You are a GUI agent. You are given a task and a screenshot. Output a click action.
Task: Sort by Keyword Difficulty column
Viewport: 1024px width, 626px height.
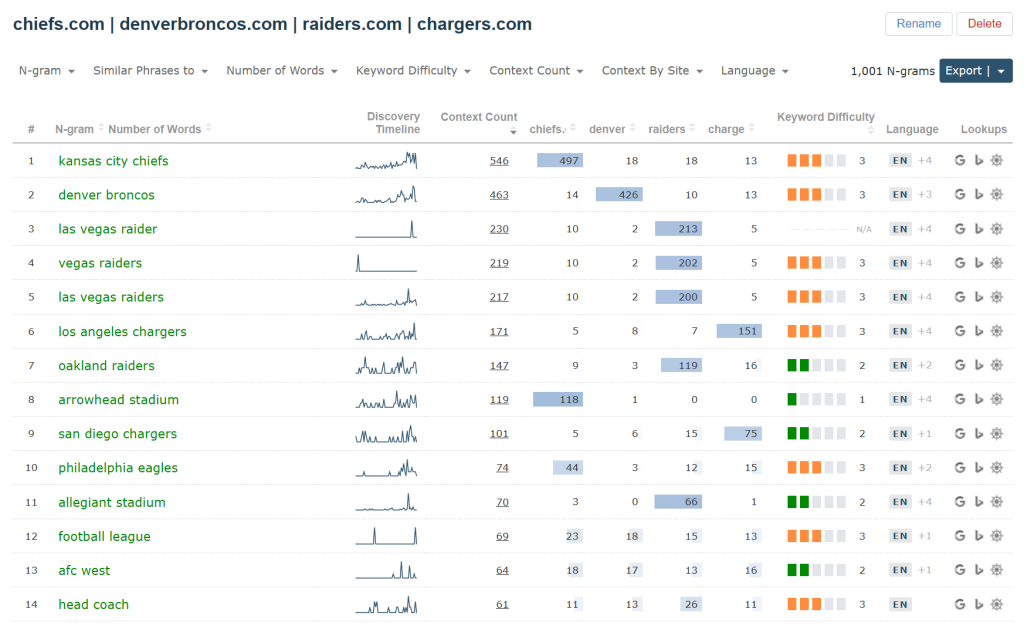(825, 123)
